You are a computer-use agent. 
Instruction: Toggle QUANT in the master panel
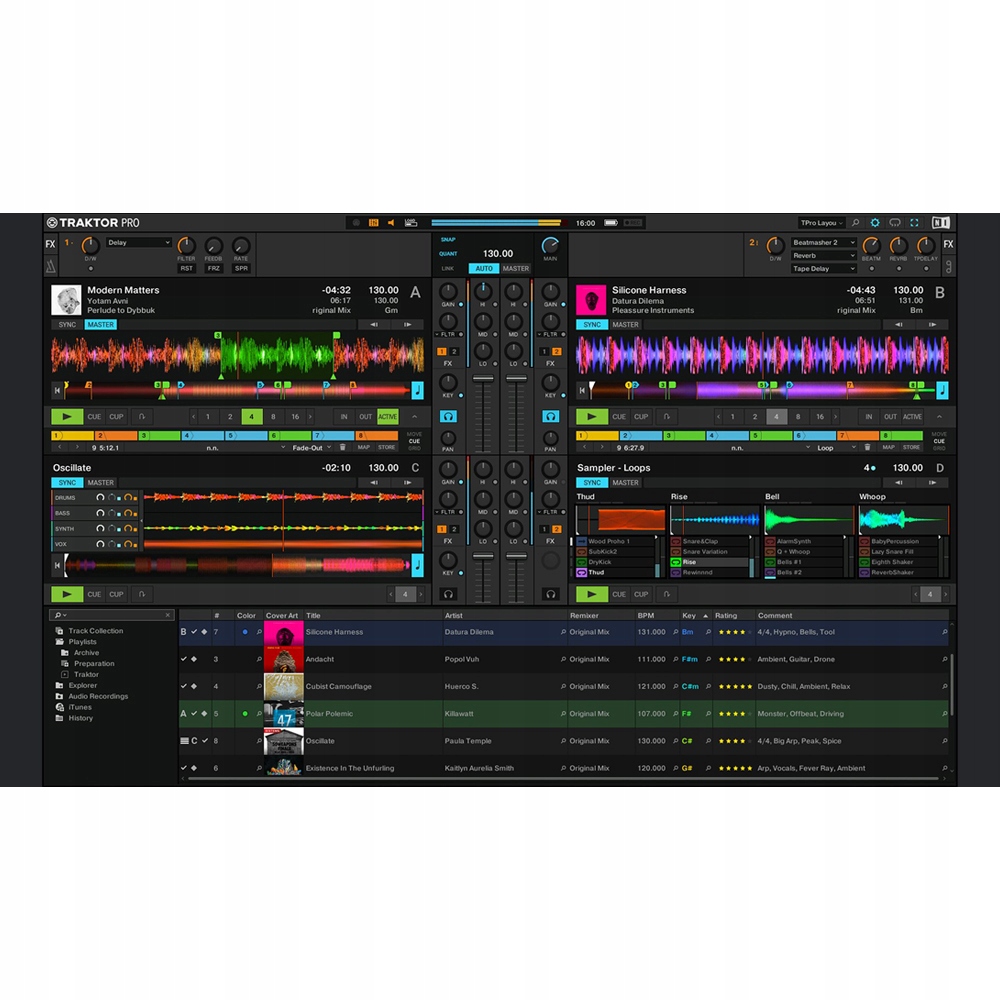pyautogui.click(x=448, y=254)
